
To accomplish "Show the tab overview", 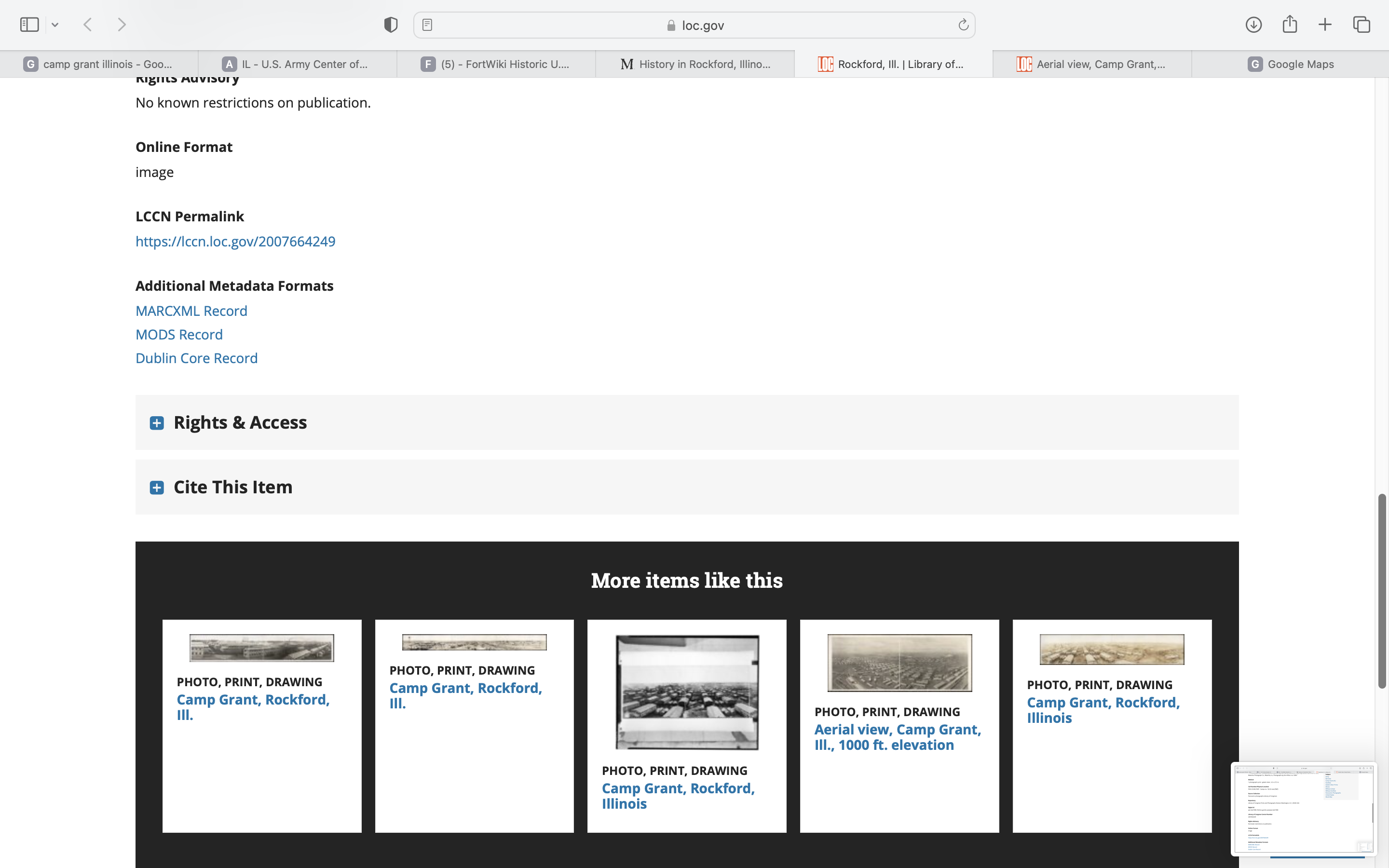I will [1362, 25].
